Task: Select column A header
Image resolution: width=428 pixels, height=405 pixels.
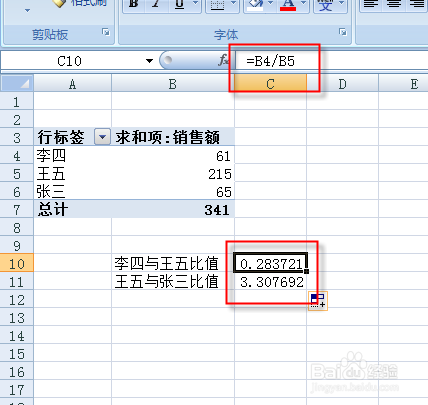Action: click(x=72, y=84)
